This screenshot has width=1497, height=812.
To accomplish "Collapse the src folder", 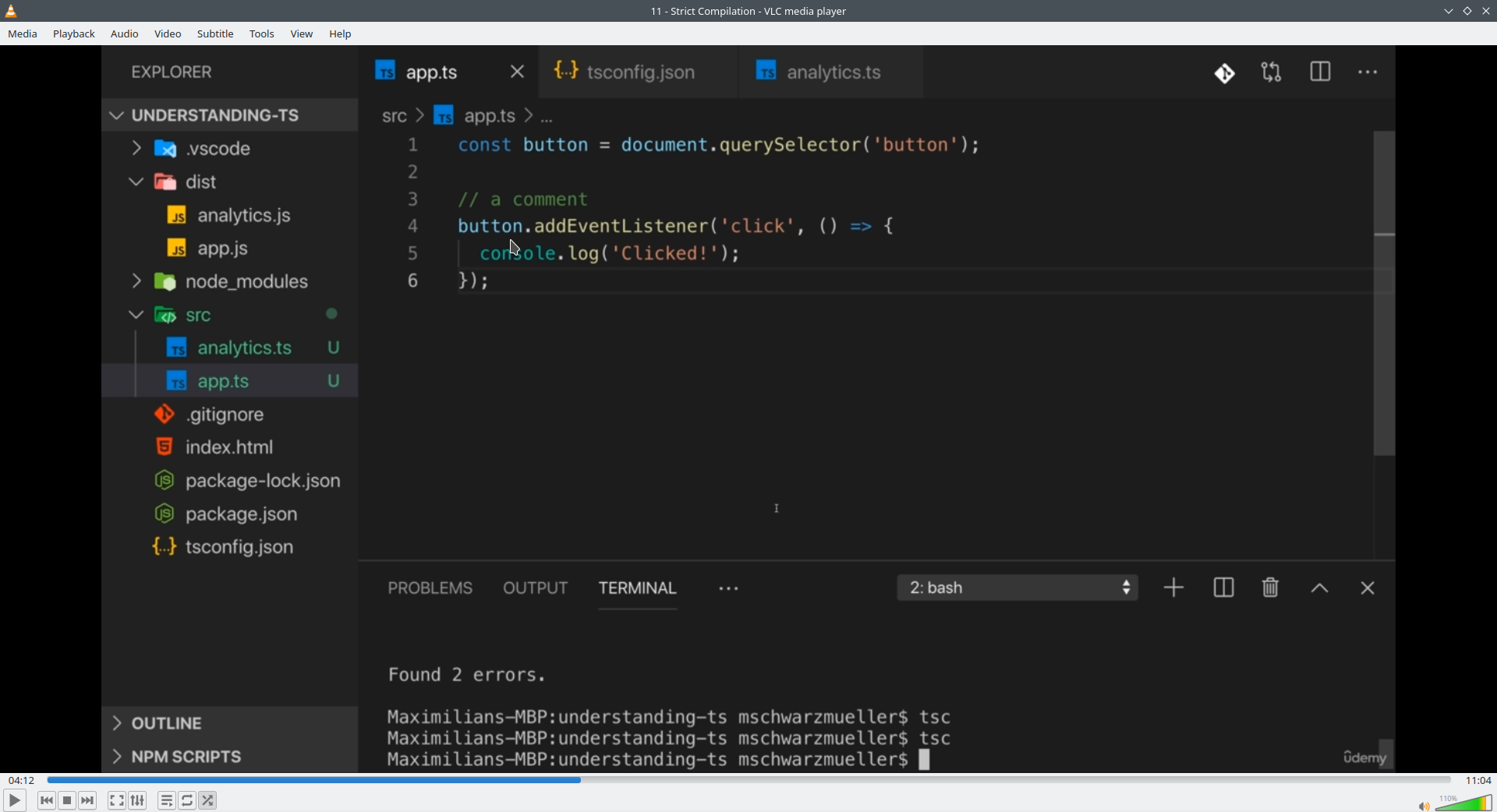I will 230,316.
